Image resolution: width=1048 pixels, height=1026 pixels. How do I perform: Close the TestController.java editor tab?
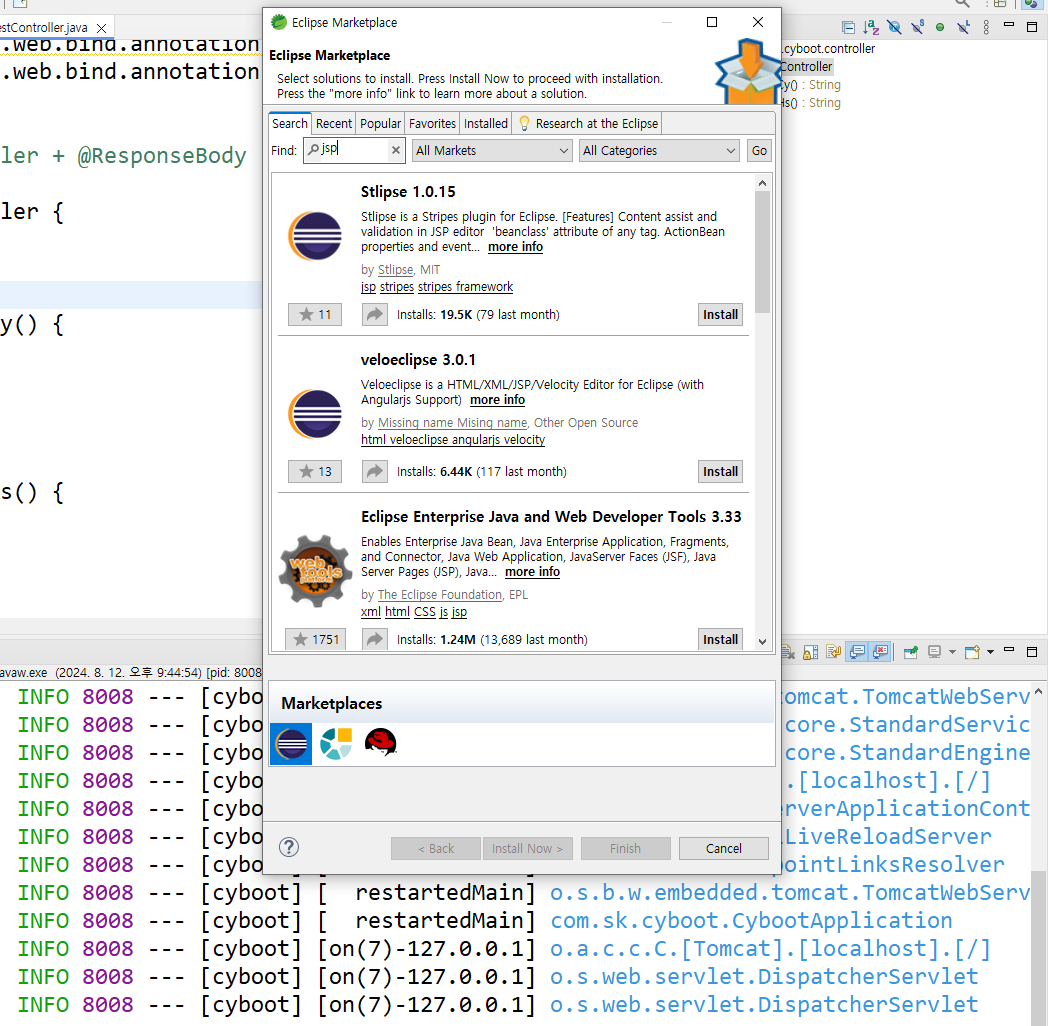(101, 28)
